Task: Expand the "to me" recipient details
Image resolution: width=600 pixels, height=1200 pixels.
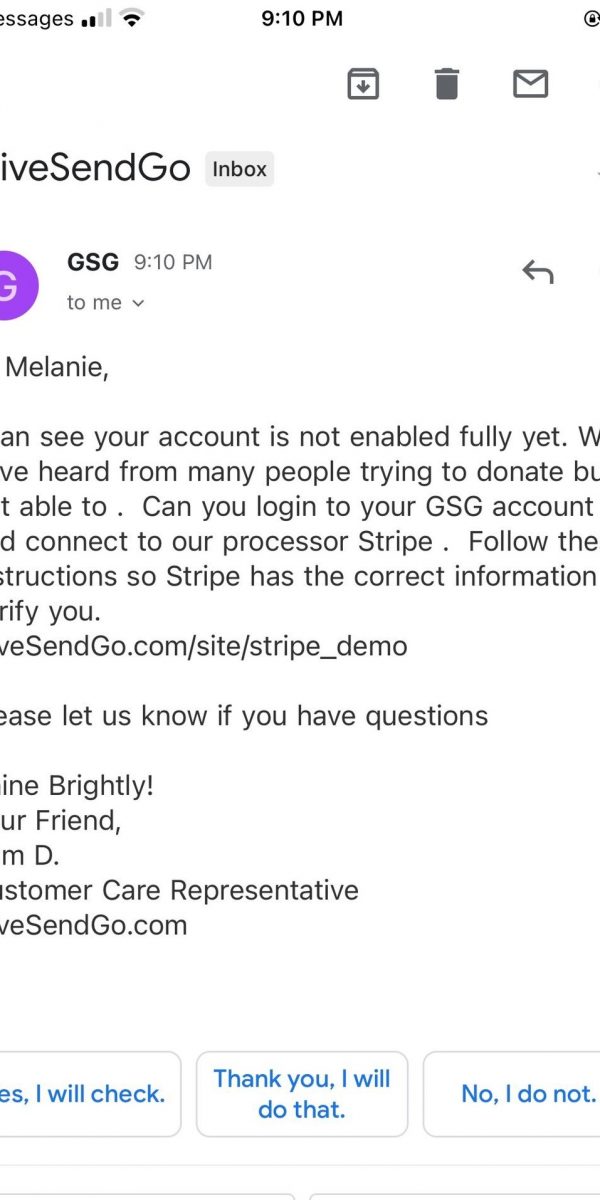Action: (106, 303)
